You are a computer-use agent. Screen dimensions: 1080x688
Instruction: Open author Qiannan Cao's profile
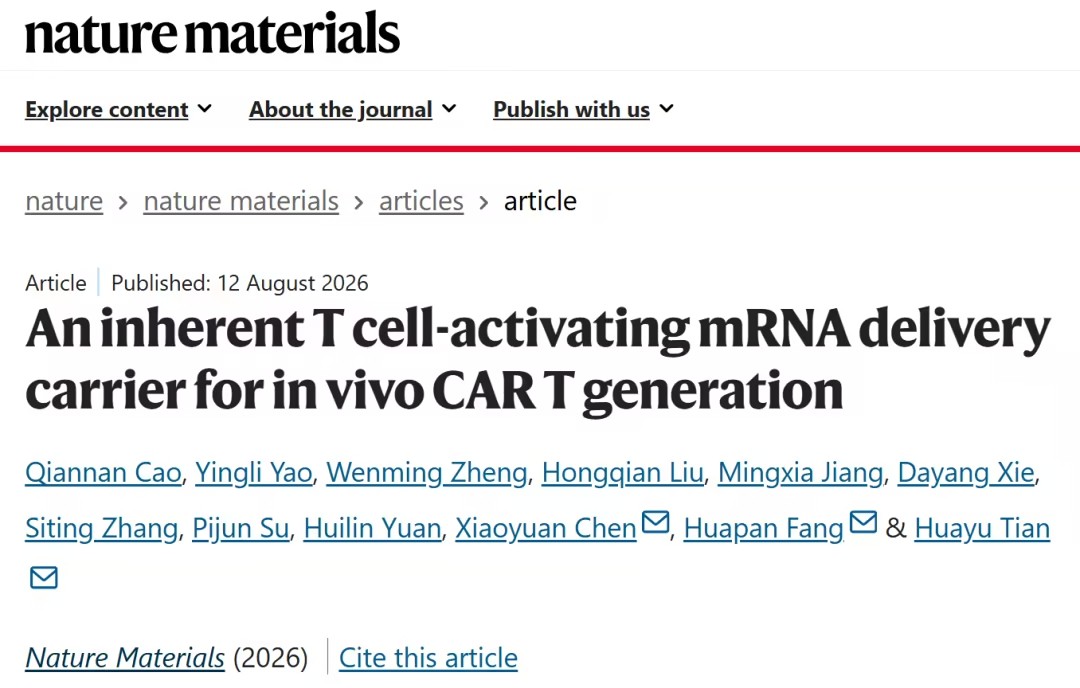(103, 472)
